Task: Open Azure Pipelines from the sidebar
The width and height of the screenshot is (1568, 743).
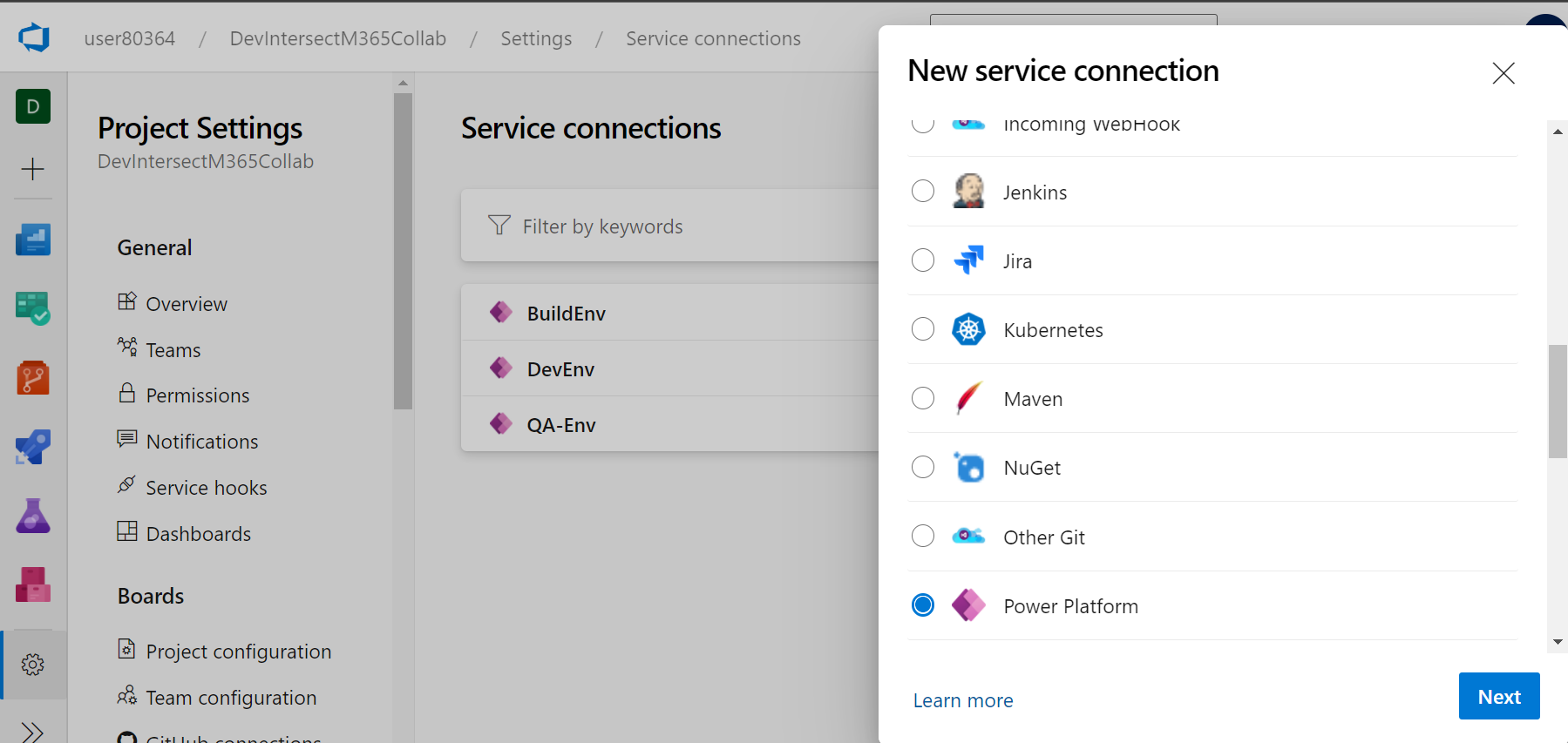Action: point(33,447)
